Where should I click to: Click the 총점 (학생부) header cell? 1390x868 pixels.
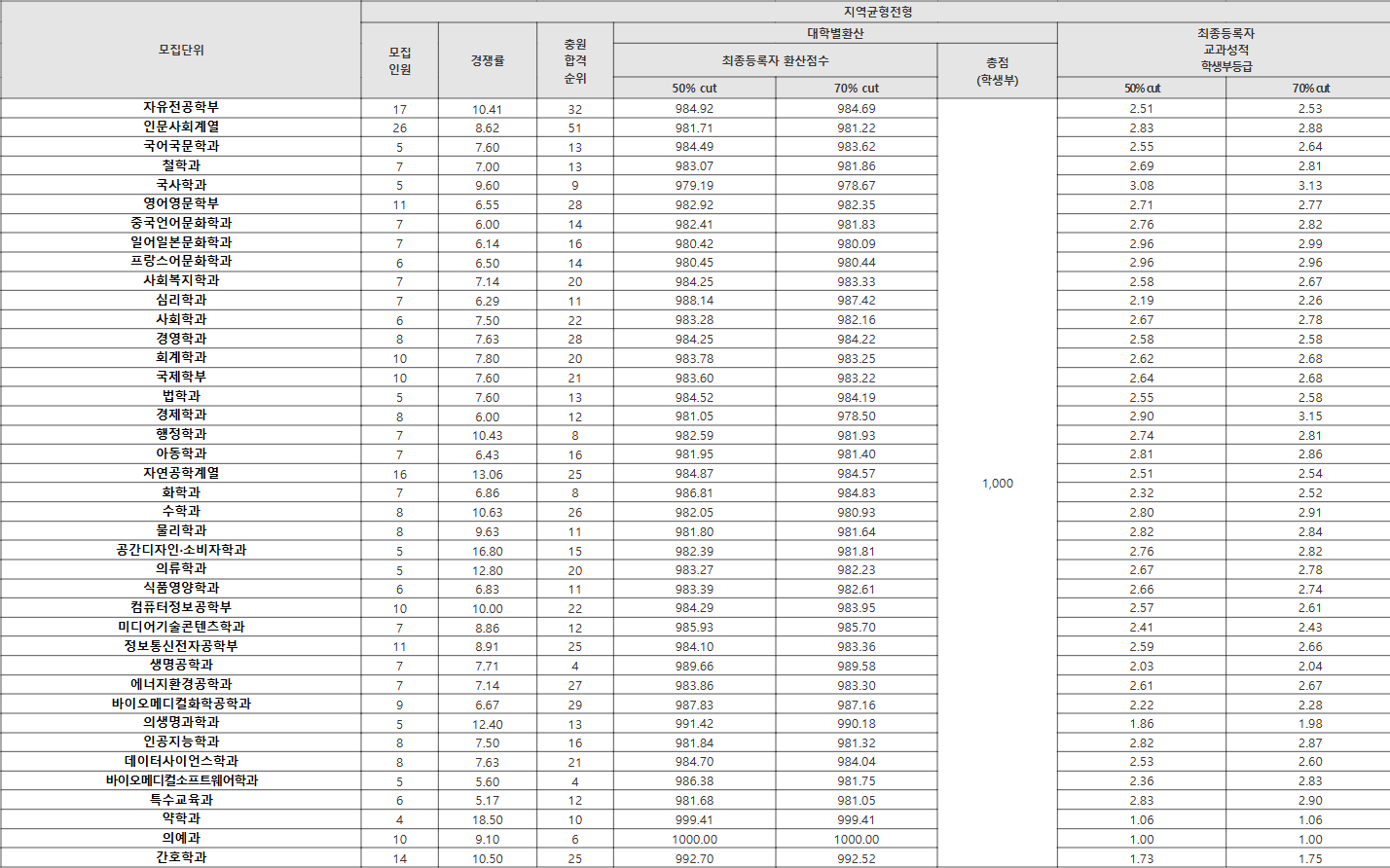pyautogui.click(x=997, y=71)
